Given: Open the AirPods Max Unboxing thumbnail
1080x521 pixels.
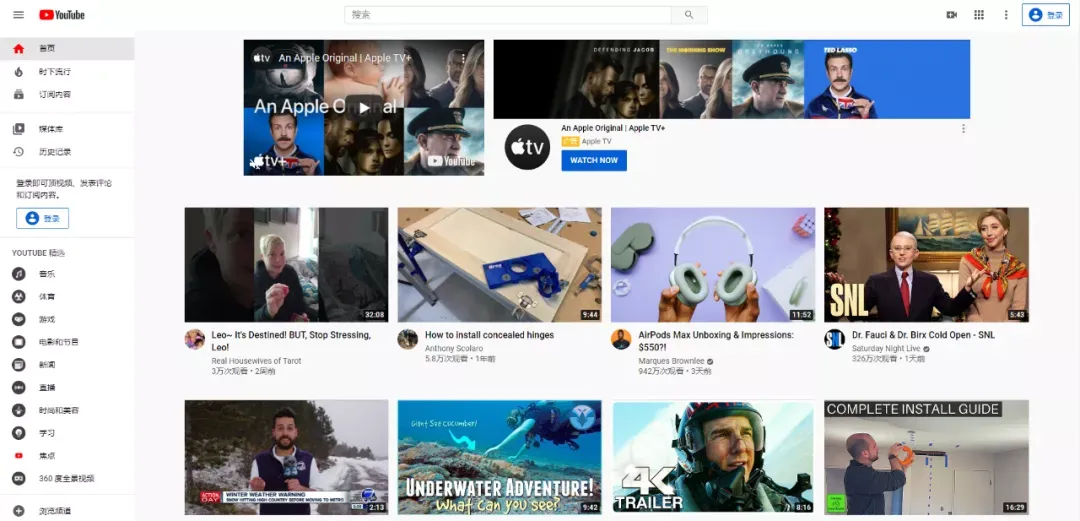Looking at the screenshot, I should 713,265.
